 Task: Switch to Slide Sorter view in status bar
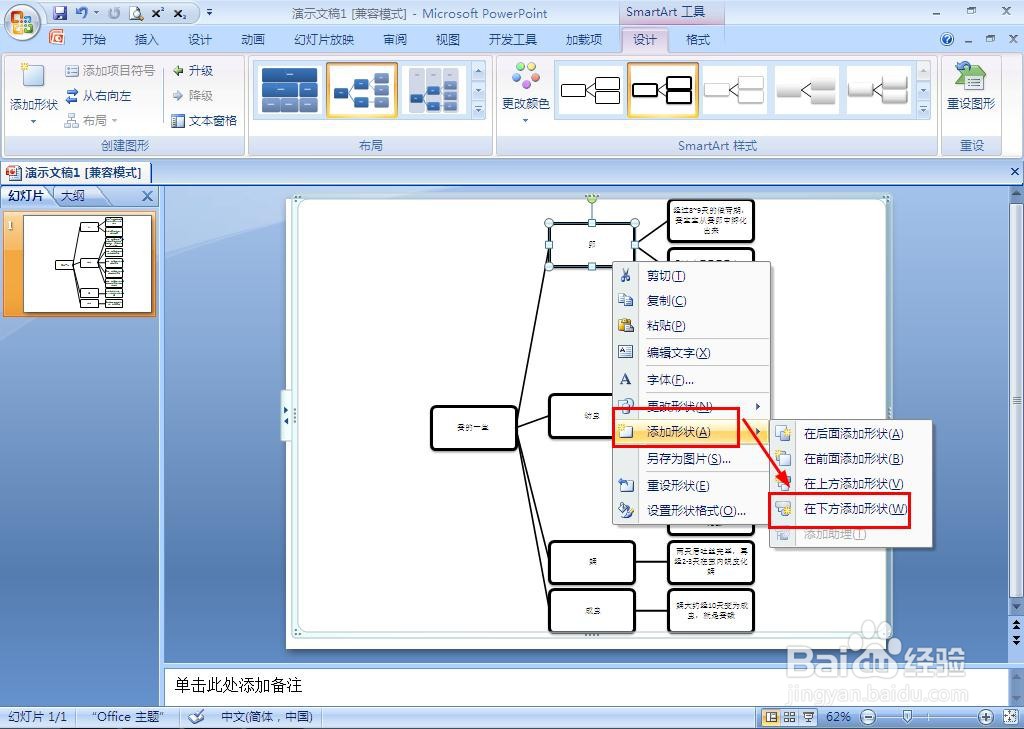tap(790, 717)
